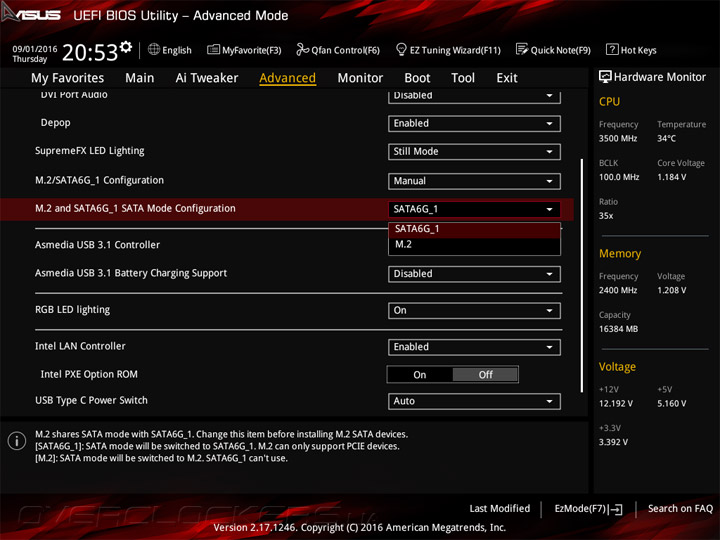The height and width of the screenshot is (540, 720).
Task: Open DVI Port Audio dropdown
Action: pyautogui.click(x=474, y=96)
